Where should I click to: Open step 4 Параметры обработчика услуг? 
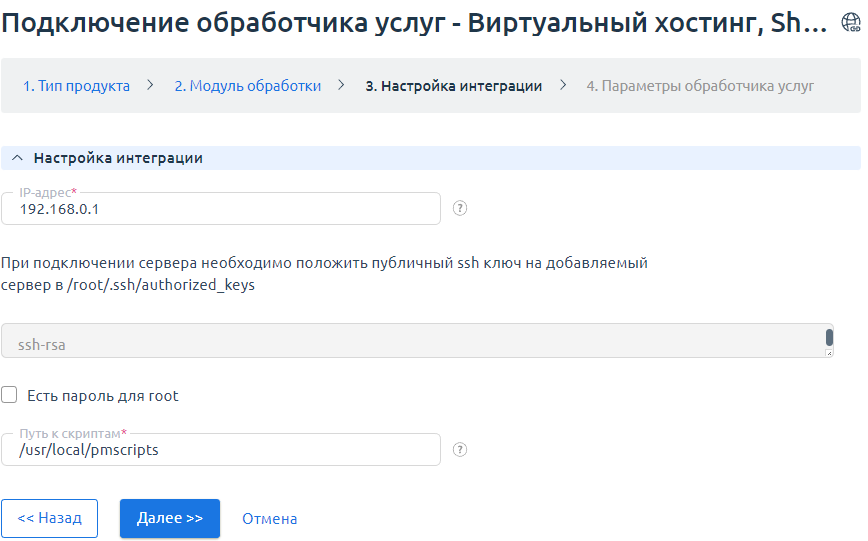pos(699,86)
